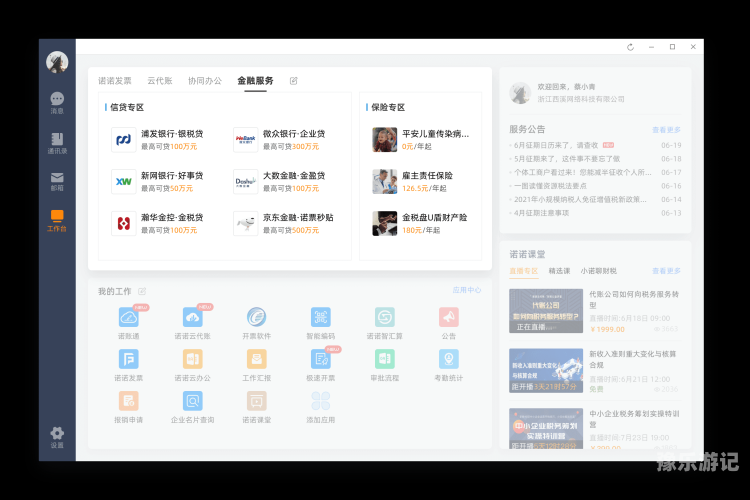Screen dimensions: 750x500
Task: Open the 京东金融·诺票秒贴 loan item
Action: [284, 223]
